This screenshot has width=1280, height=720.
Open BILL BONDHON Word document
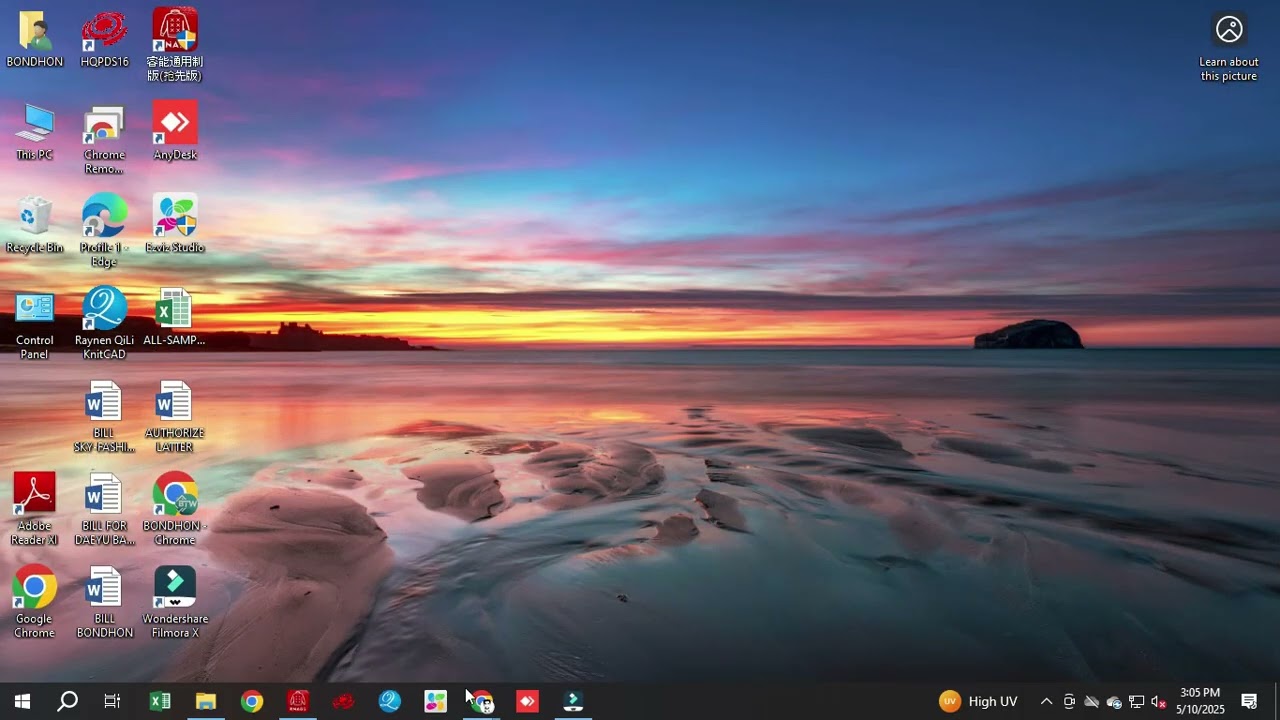(104, 603)
